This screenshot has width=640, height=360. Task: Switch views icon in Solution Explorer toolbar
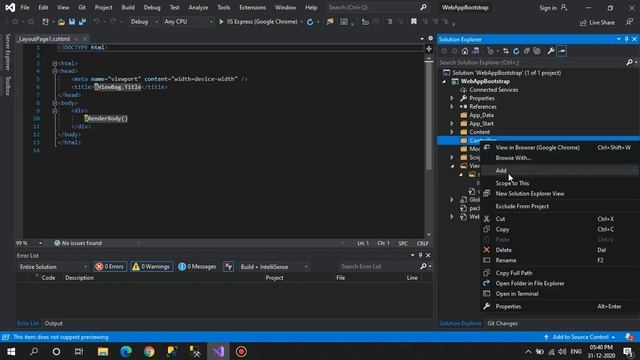pos(476,51)
